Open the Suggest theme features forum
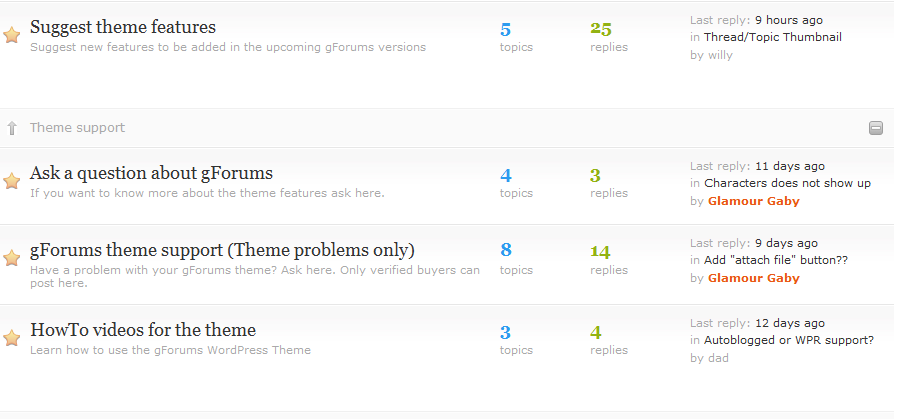 [122, 27]
